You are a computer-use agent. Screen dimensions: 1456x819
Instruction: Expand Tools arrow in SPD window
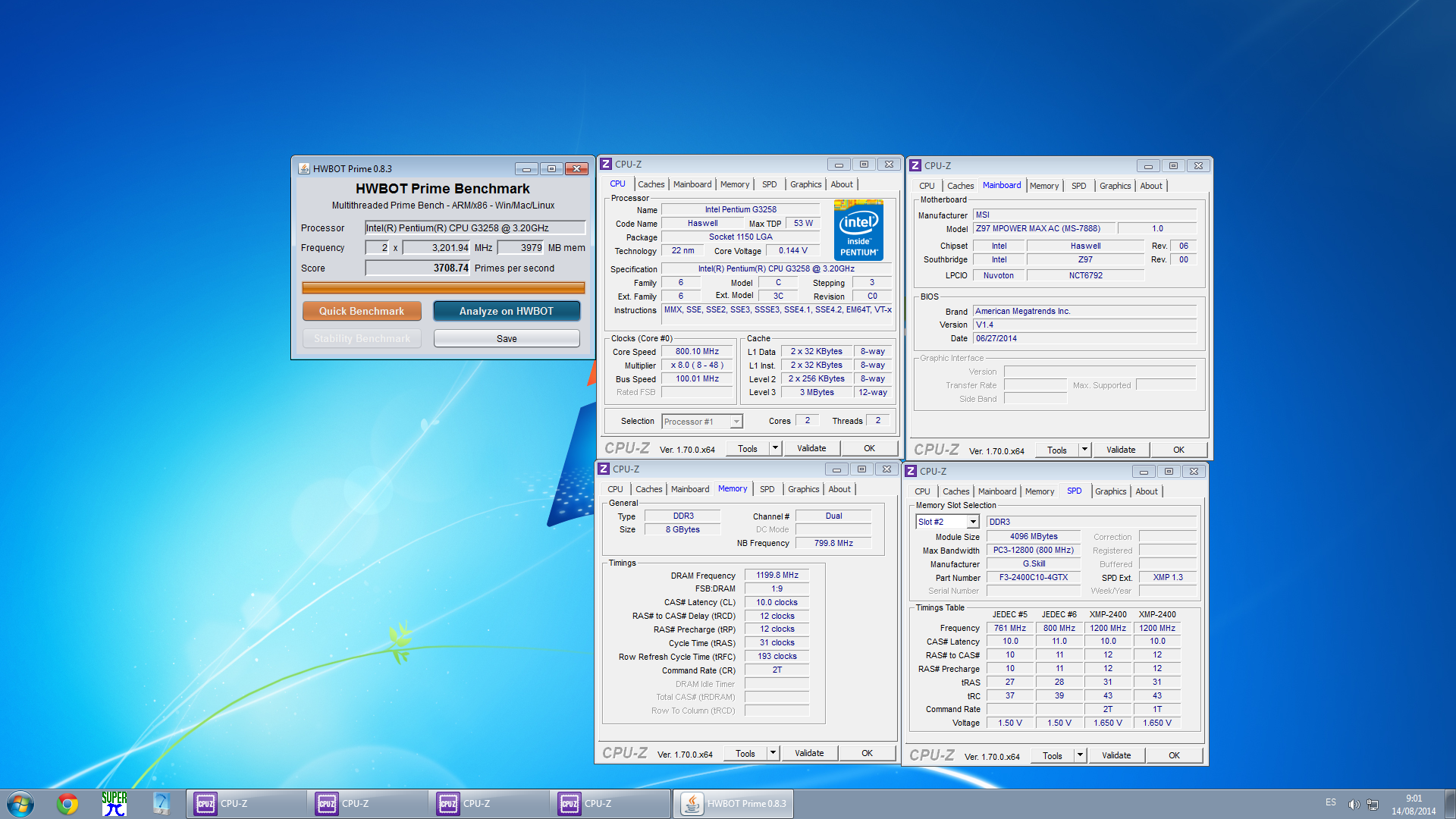tap(1080, 755)
